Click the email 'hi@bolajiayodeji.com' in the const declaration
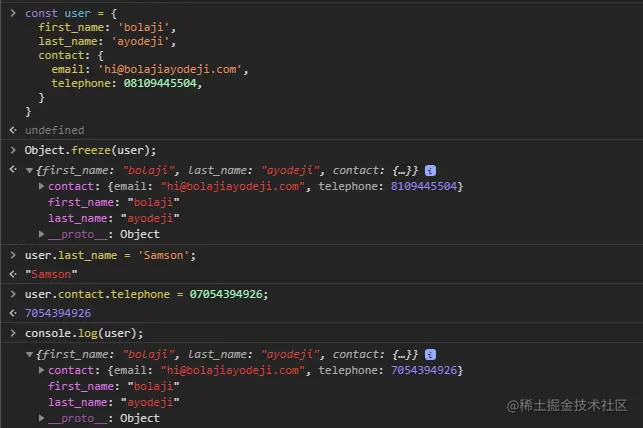This screenshot has width=643, height=428. click(x=170, y=69)
